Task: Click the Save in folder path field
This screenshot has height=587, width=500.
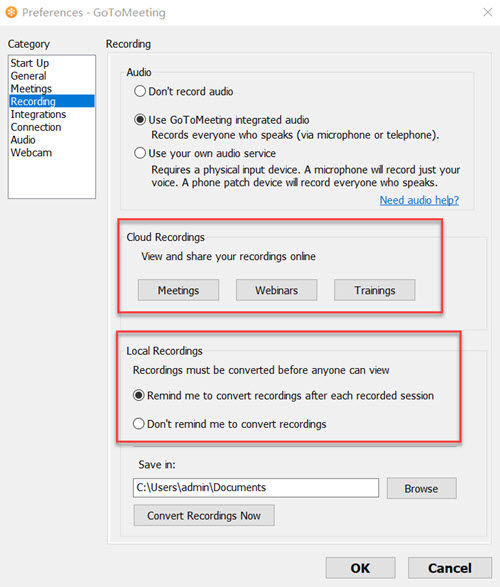Action: click(x=256, y=487)
